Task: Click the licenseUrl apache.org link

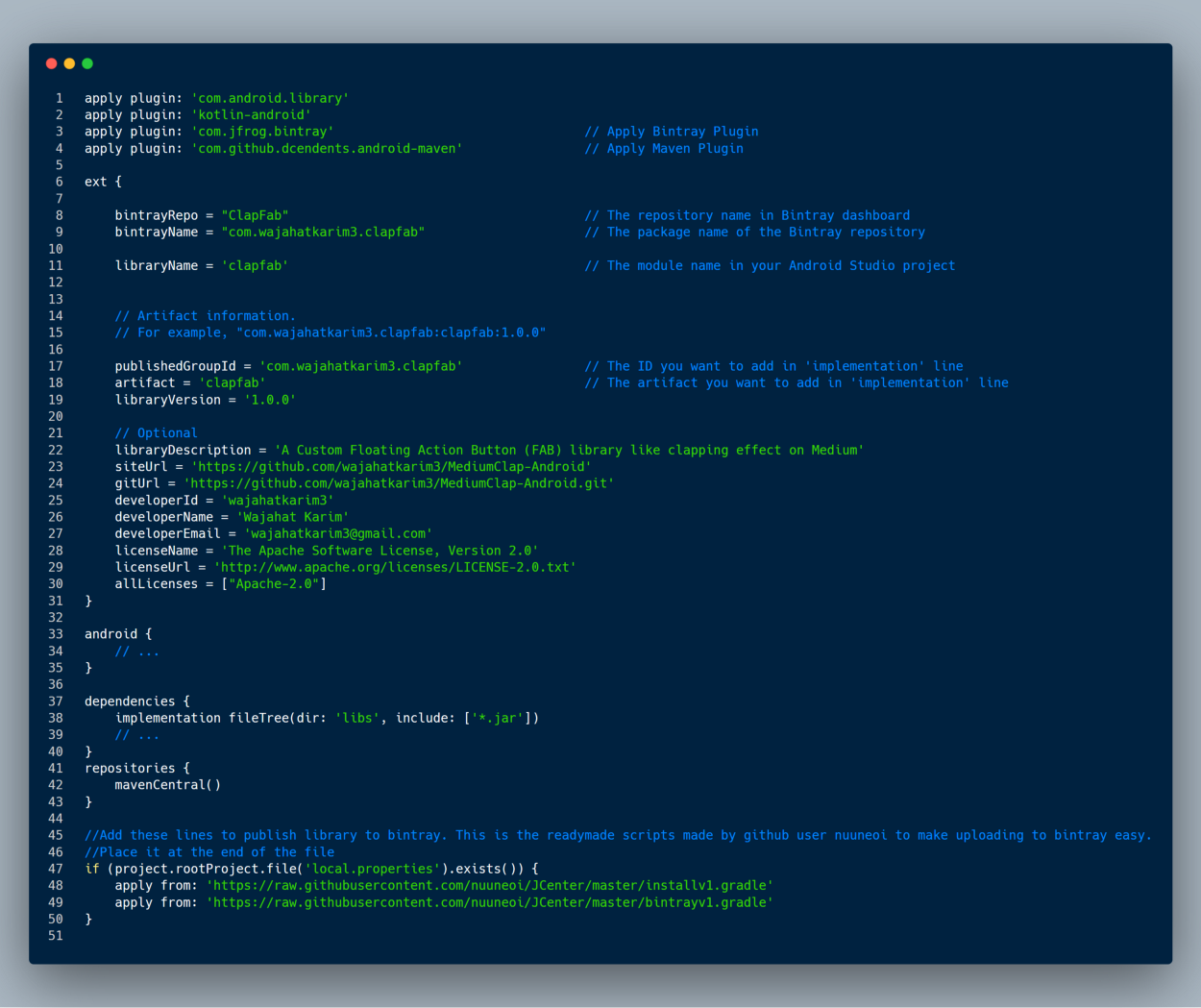Action: pos(395,567)
